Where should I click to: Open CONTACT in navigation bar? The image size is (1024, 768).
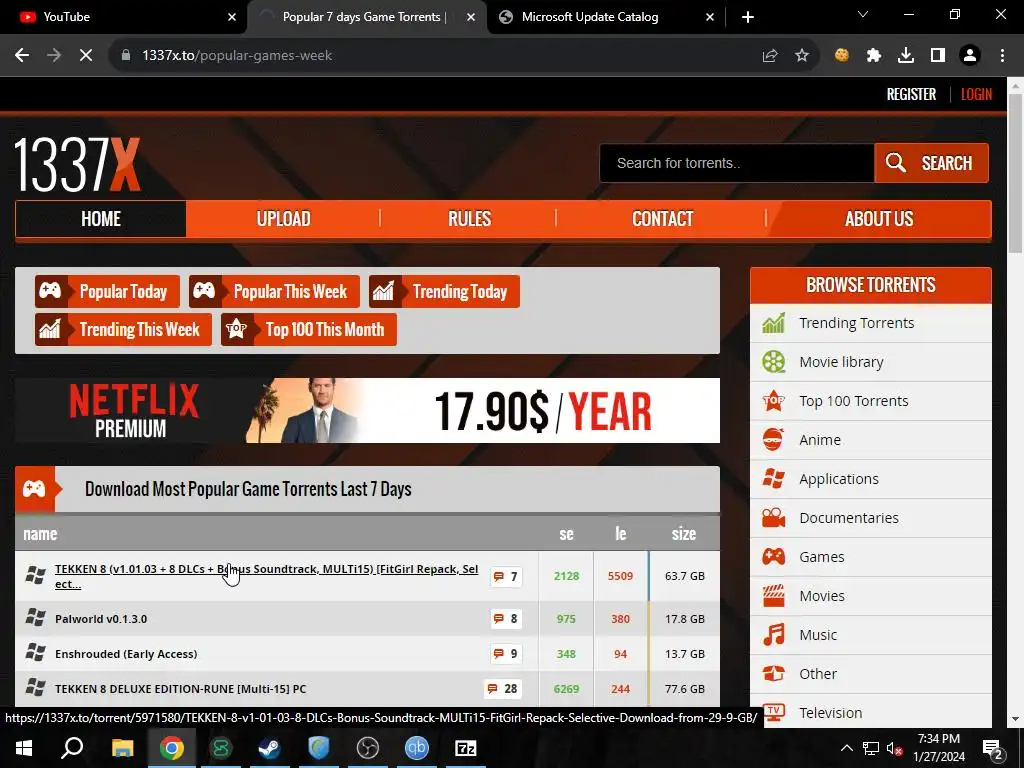pos(662,219)
